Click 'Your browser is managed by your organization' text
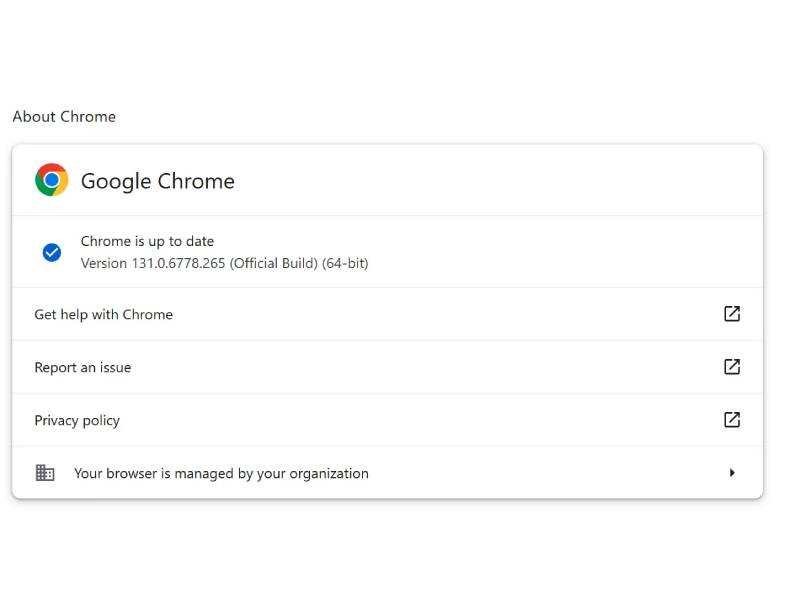800x600 pixels. (221, 473)
